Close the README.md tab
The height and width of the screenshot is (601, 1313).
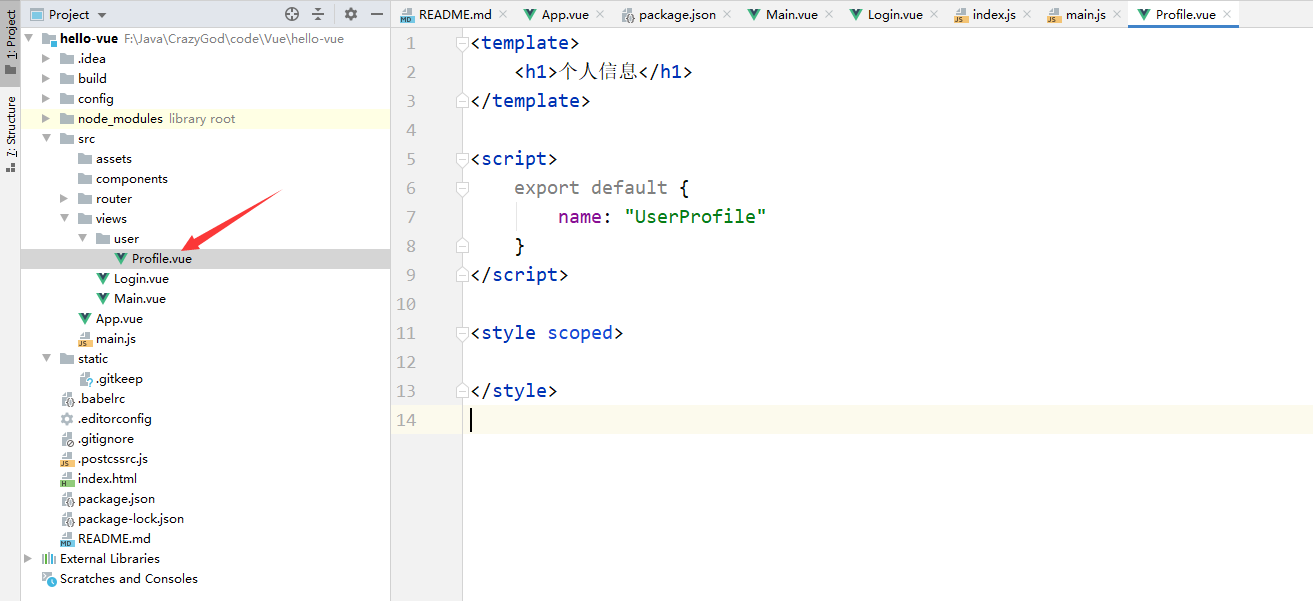point(503,14)
